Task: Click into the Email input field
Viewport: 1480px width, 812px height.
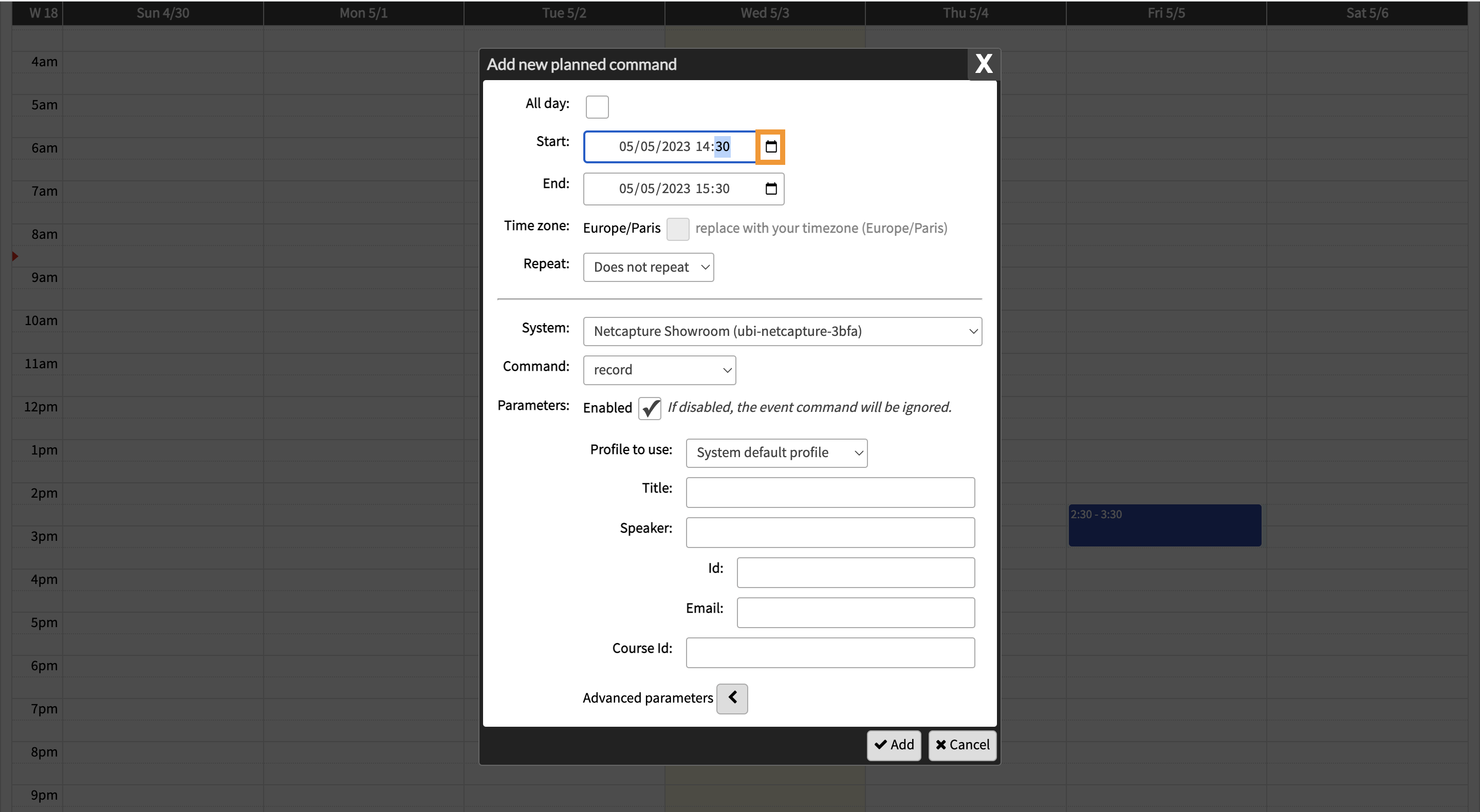Action: click(856, 613)
